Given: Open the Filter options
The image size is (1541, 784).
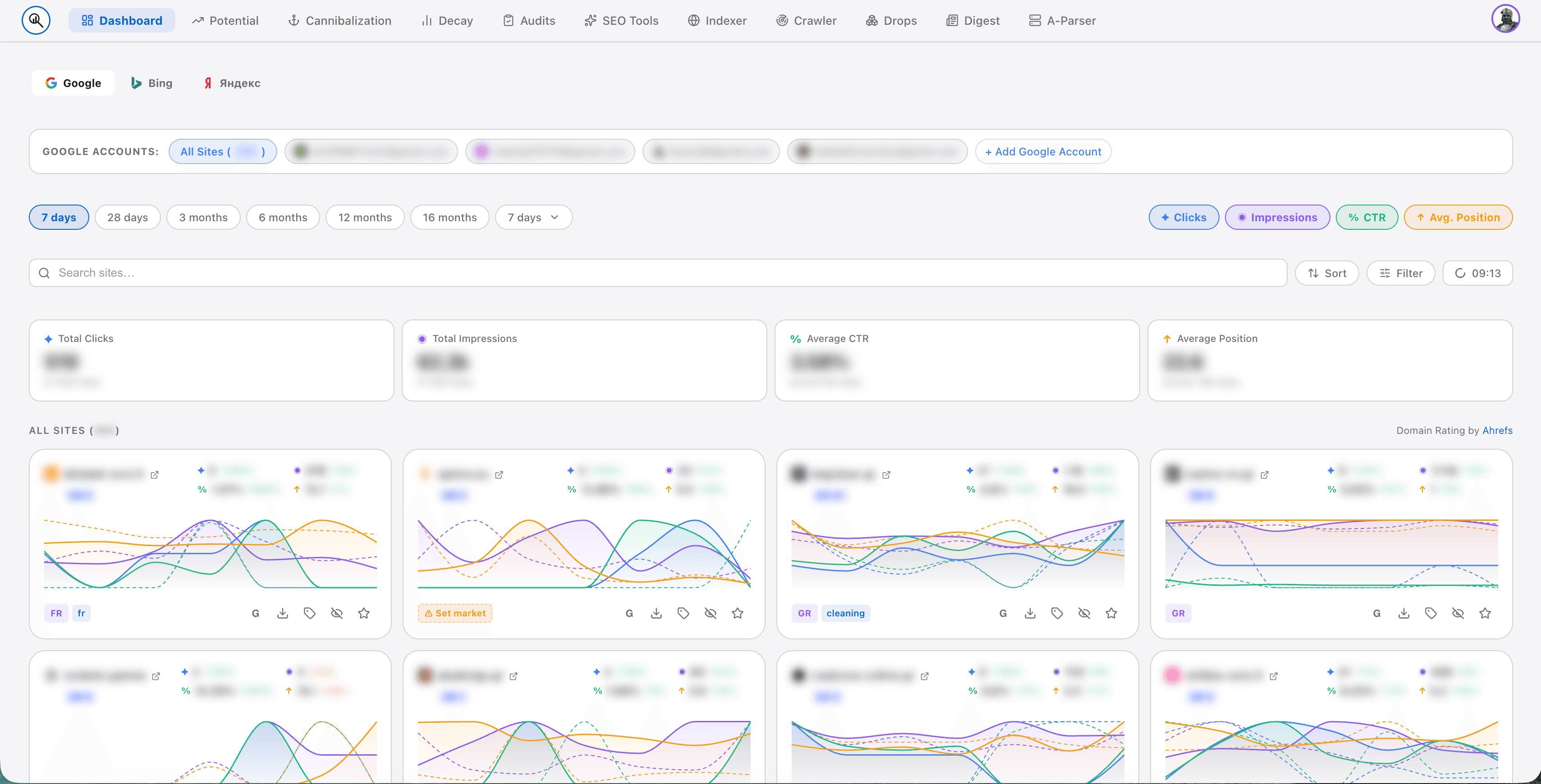Looking at the screenshot, I should 1400,273.
